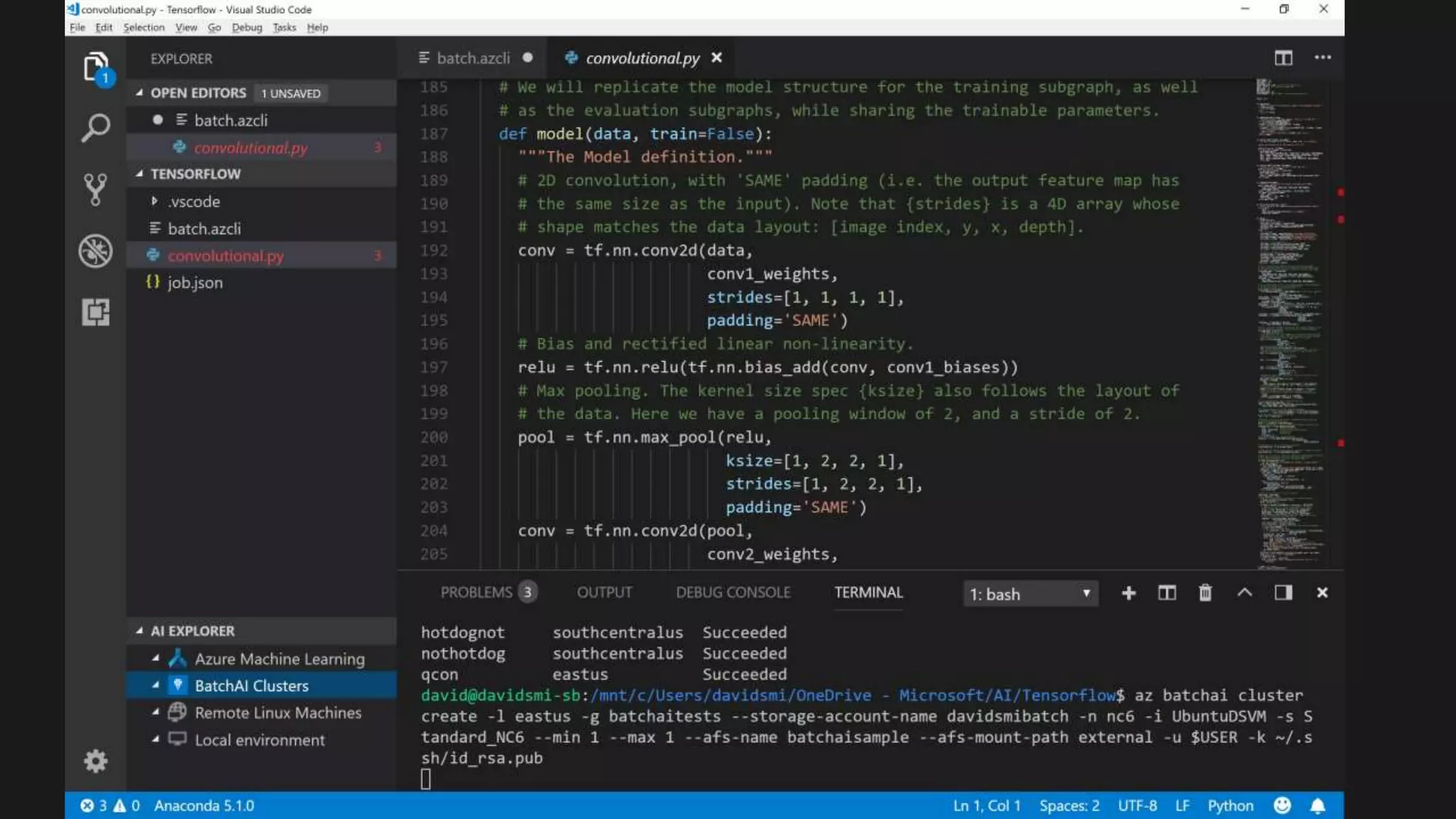Open the Debug menu
The width and height of the screenshot is (1456, 819).
tap(247, 27)
